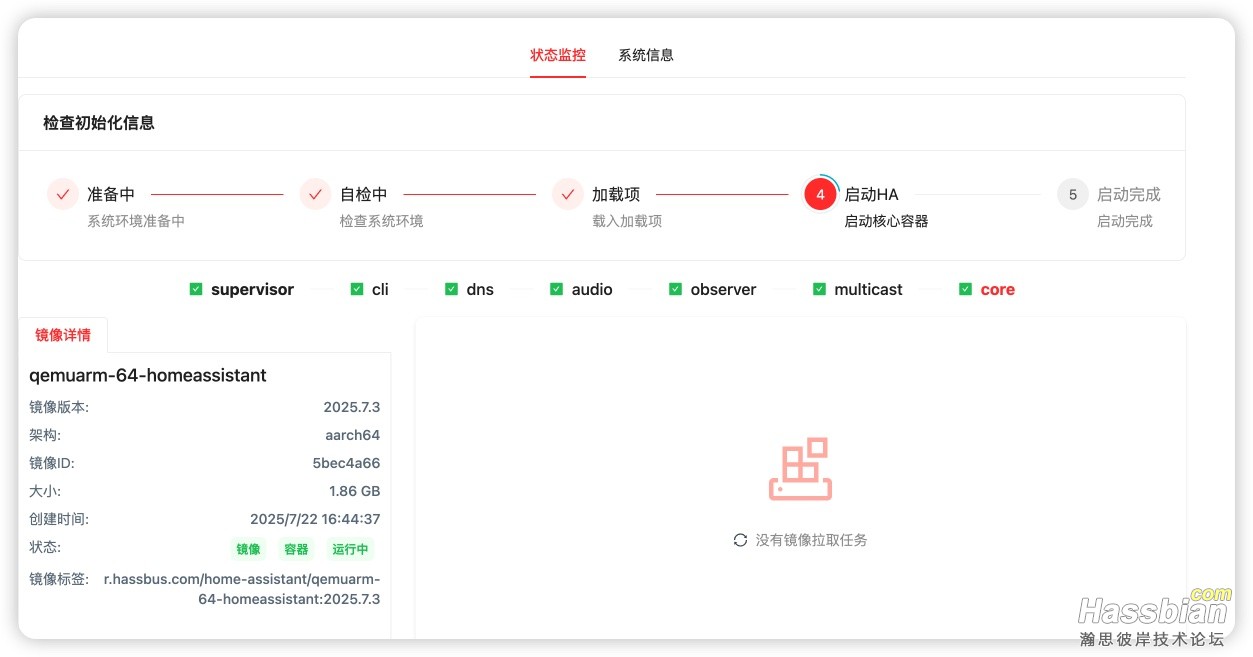This screenshot has height=657, width=1253.
Task: Click the 检查系统环境 description
Action: [x=382, y=221]
